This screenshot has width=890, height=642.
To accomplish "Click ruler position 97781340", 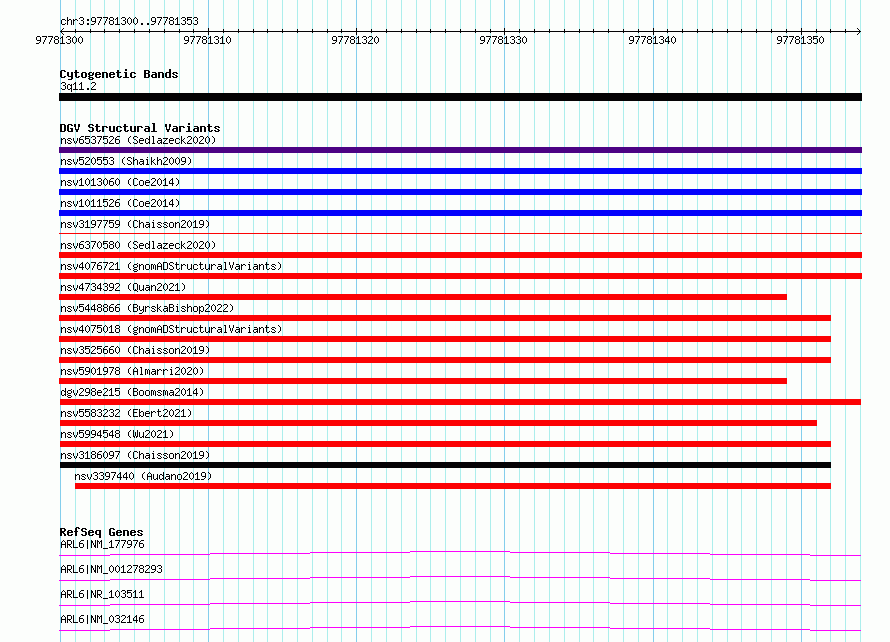I will click(652, 40).
